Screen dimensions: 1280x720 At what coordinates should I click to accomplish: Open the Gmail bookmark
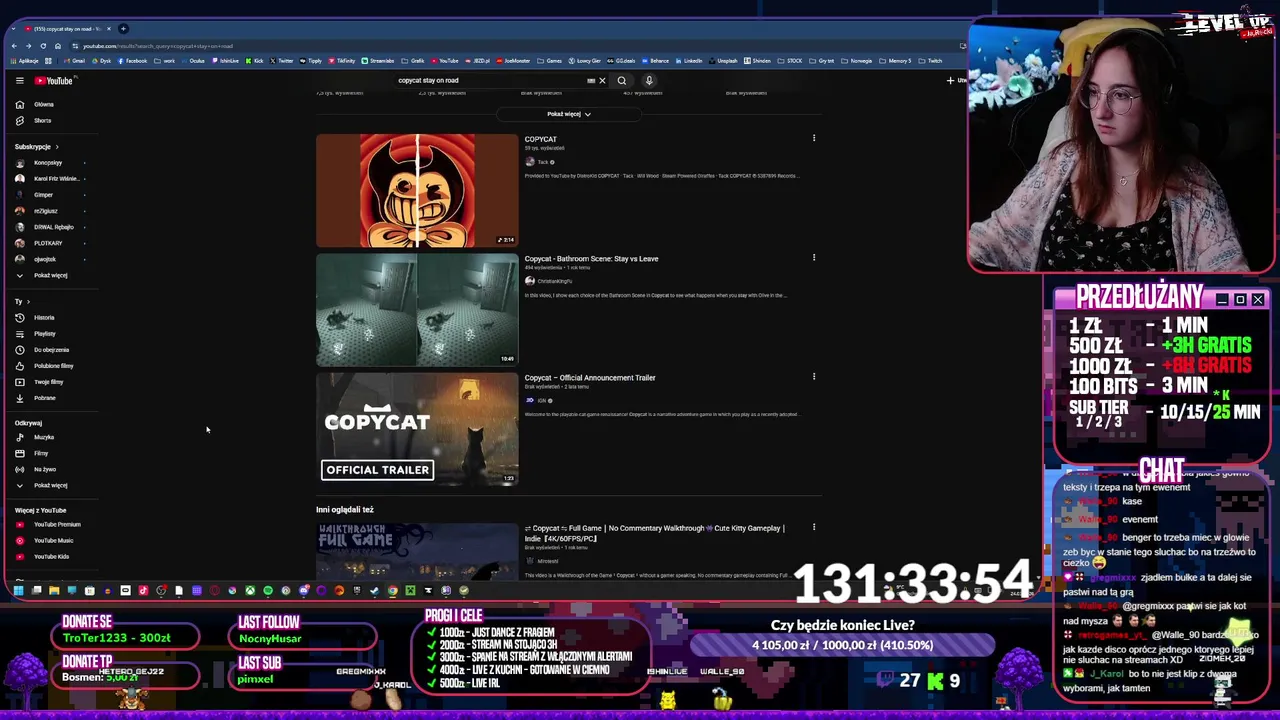(x=75, y=61)
